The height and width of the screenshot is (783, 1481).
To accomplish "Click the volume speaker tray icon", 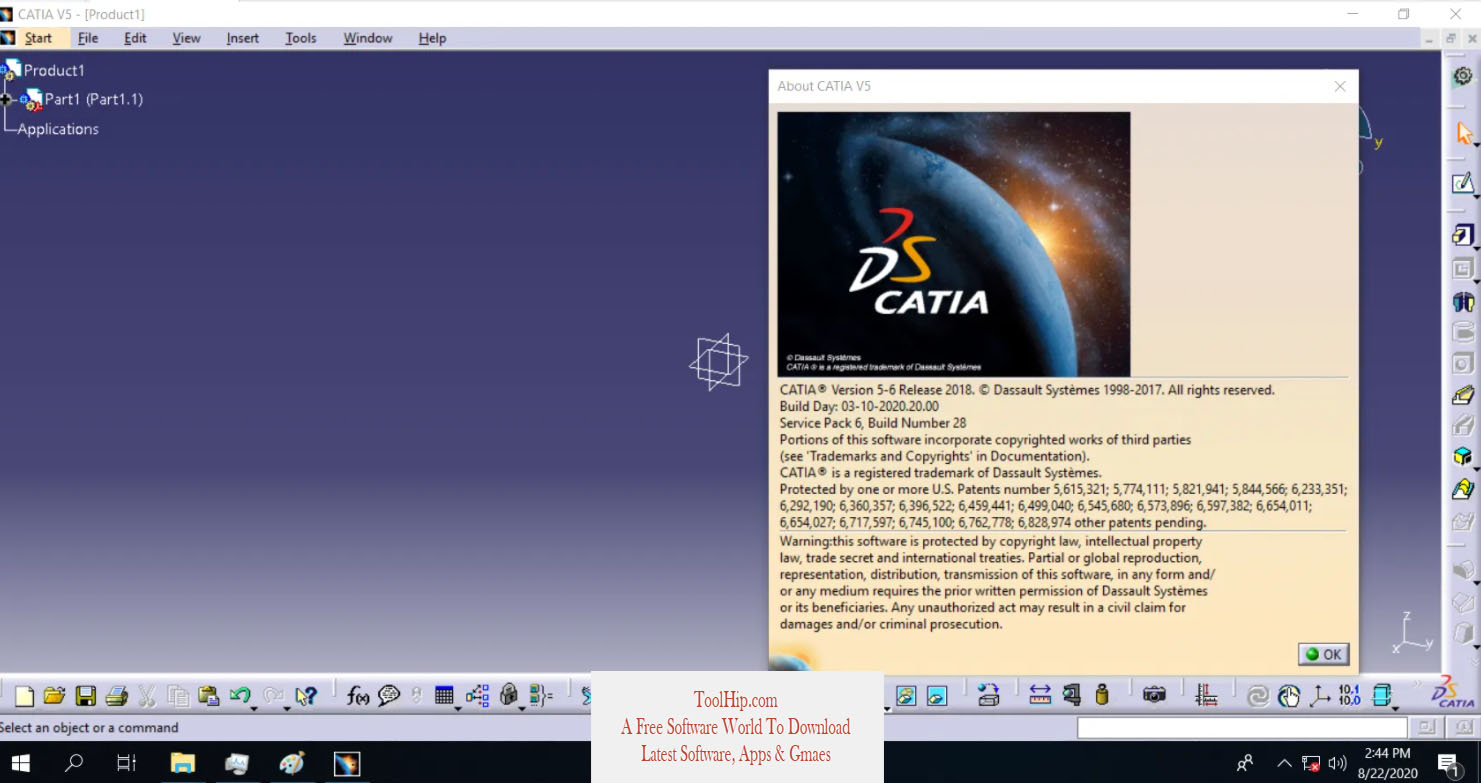I will coord(1337,764).
